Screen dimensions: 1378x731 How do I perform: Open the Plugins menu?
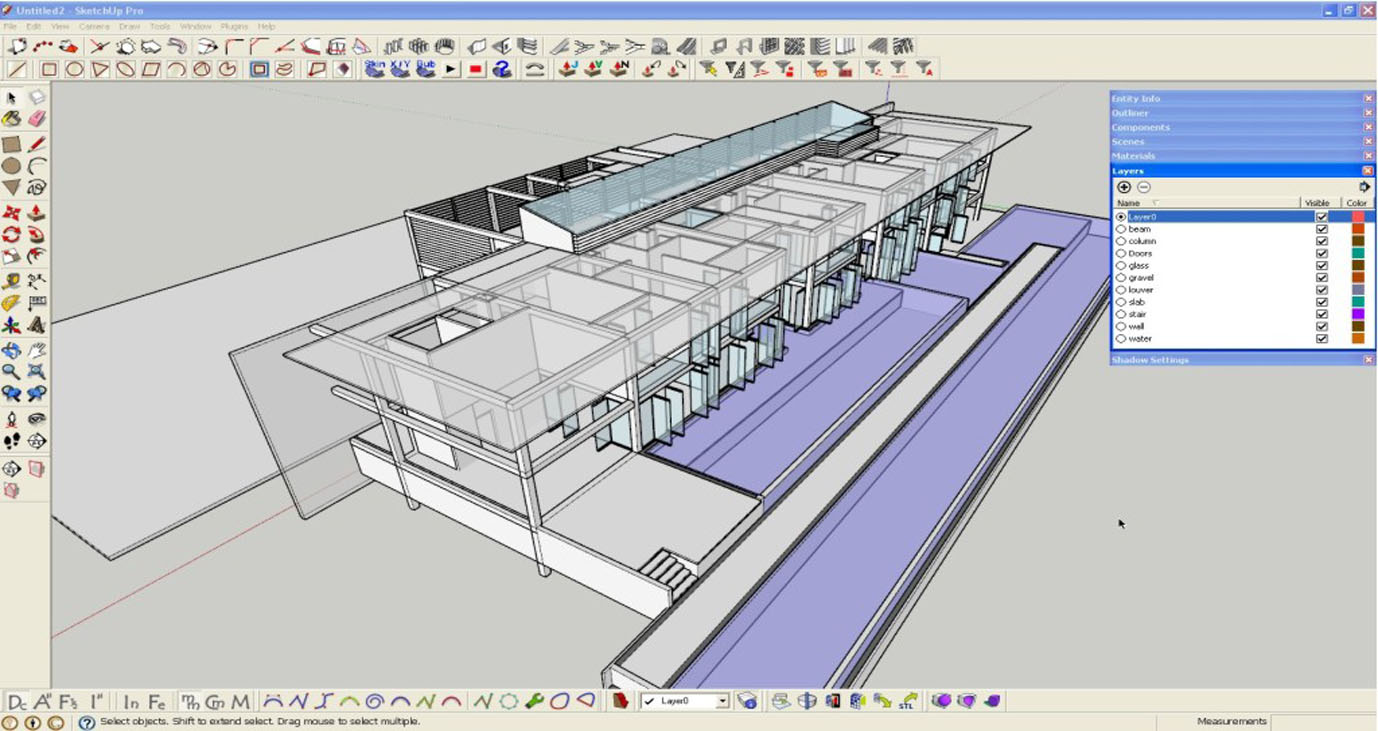click(x=233, y=26)
